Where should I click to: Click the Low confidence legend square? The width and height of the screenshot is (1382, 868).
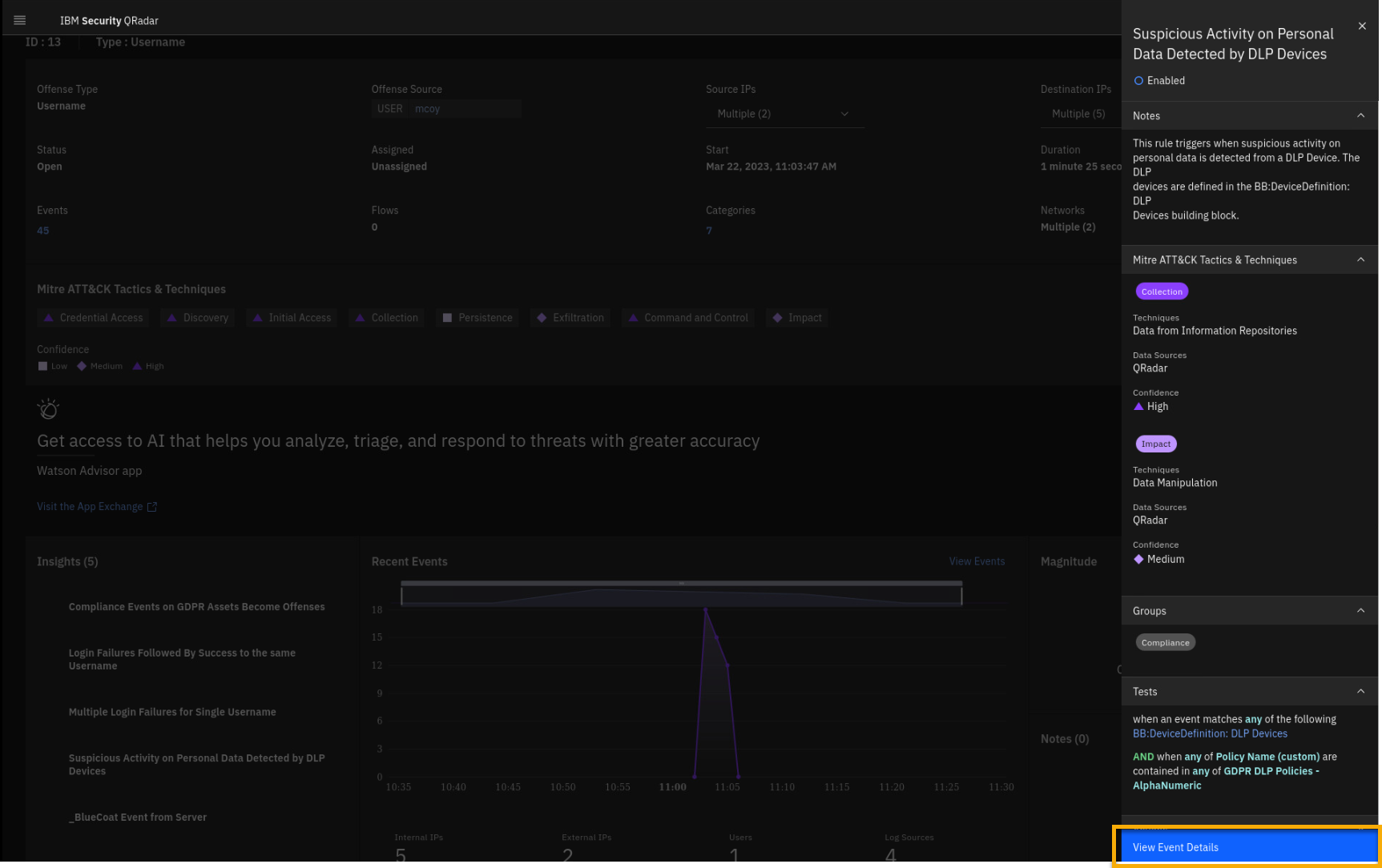pyautogui.click(x=43, y=366)
